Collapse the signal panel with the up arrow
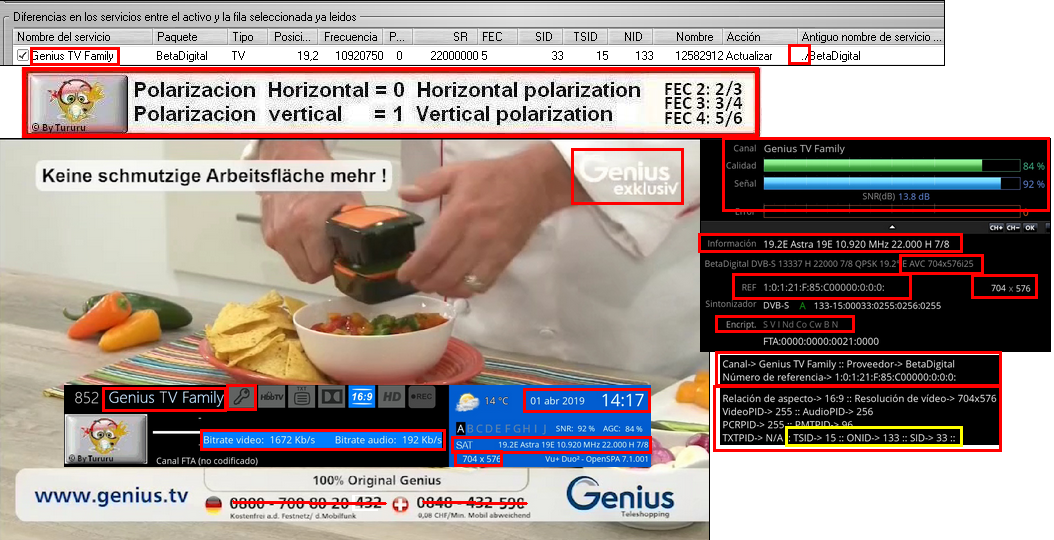Image resolution: width=1054 pixels, height=540 pixels. coord(892,227)
